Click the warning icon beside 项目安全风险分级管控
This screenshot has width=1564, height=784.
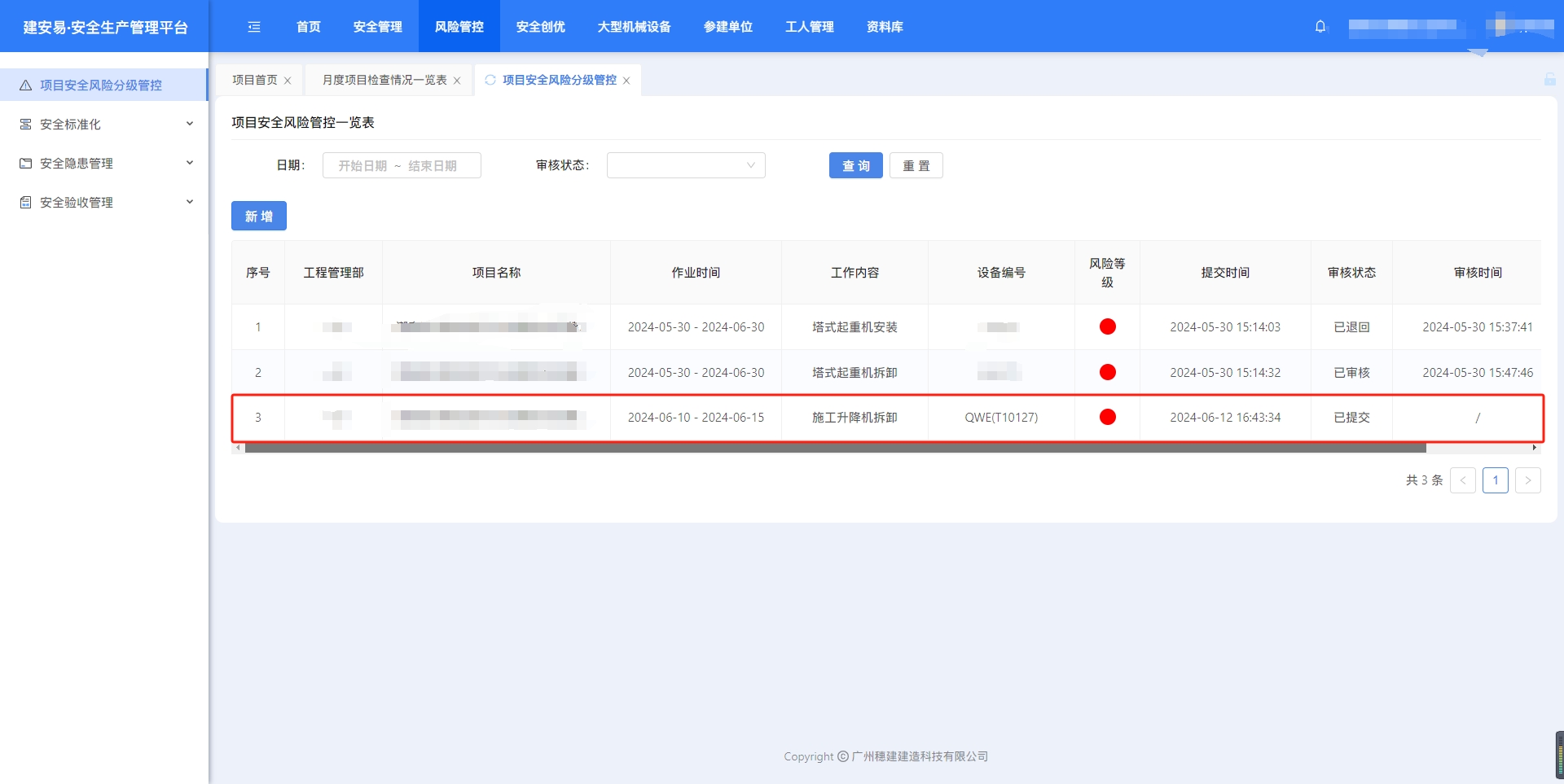click(25, 85)
